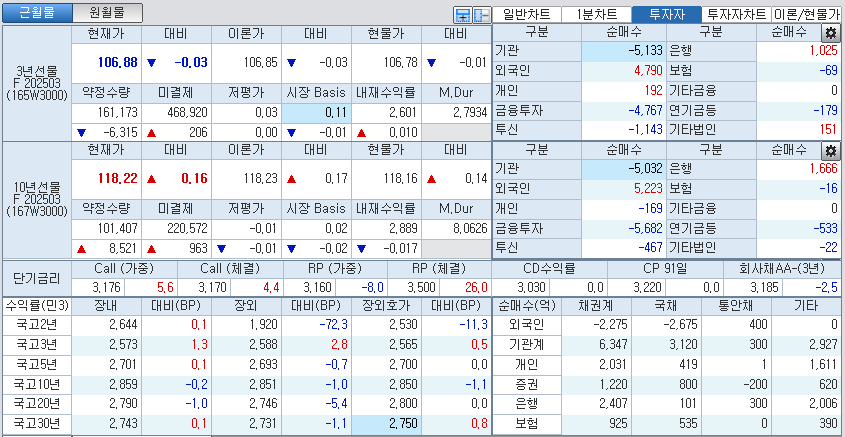Click the Call (가중) header
The image size is (845, 437).
(124, 268)
